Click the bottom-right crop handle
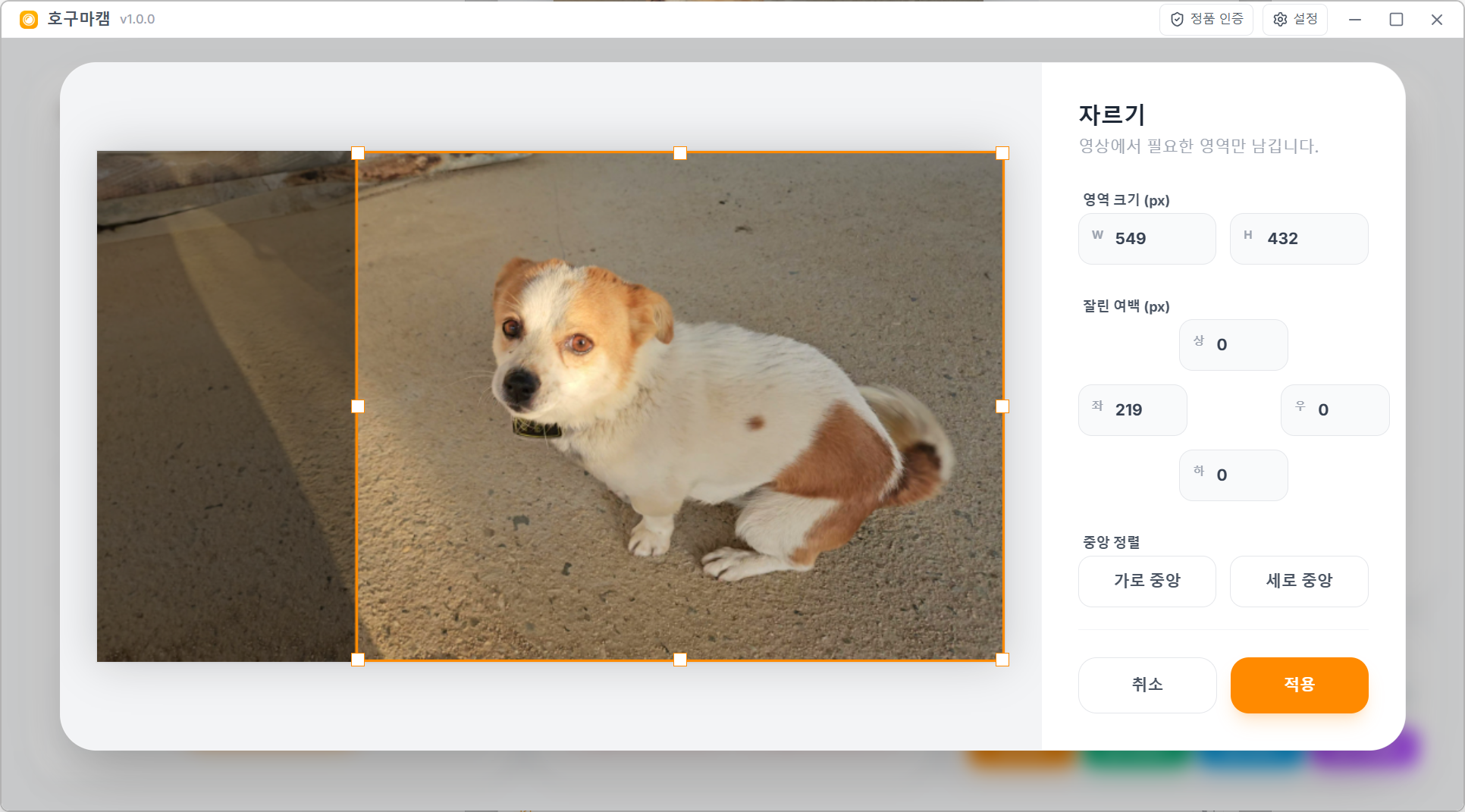This screenshot has height=812, width=1465. click(1002, 660)
